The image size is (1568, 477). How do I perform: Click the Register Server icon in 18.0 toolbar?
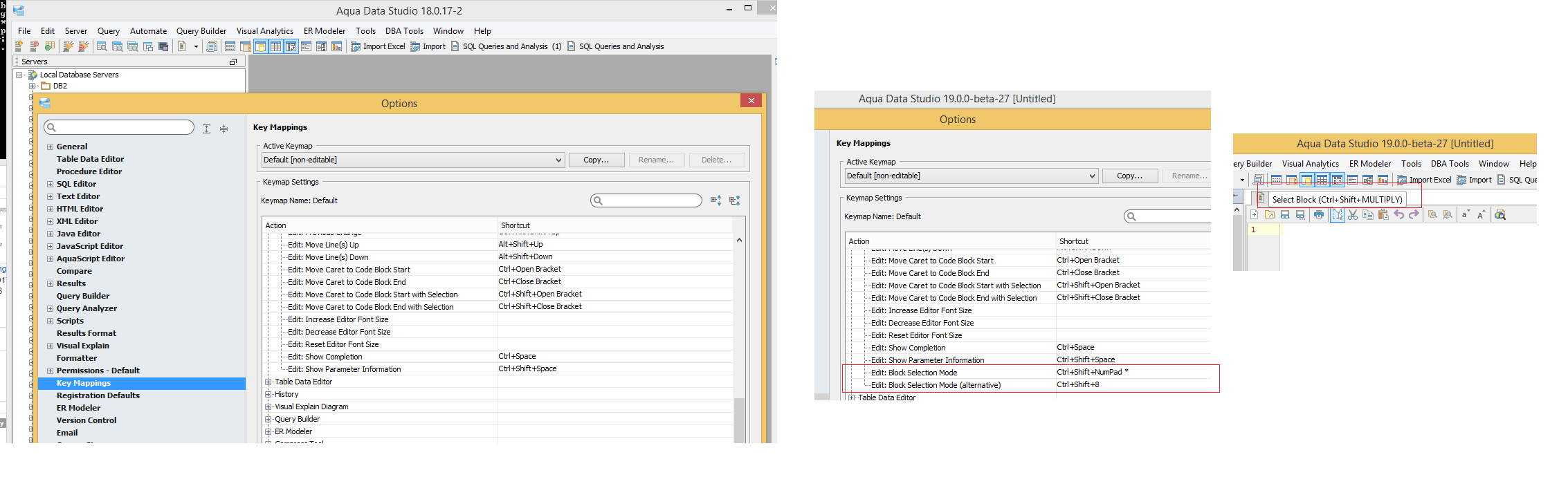pyautogui.click(x=19, y=46)
